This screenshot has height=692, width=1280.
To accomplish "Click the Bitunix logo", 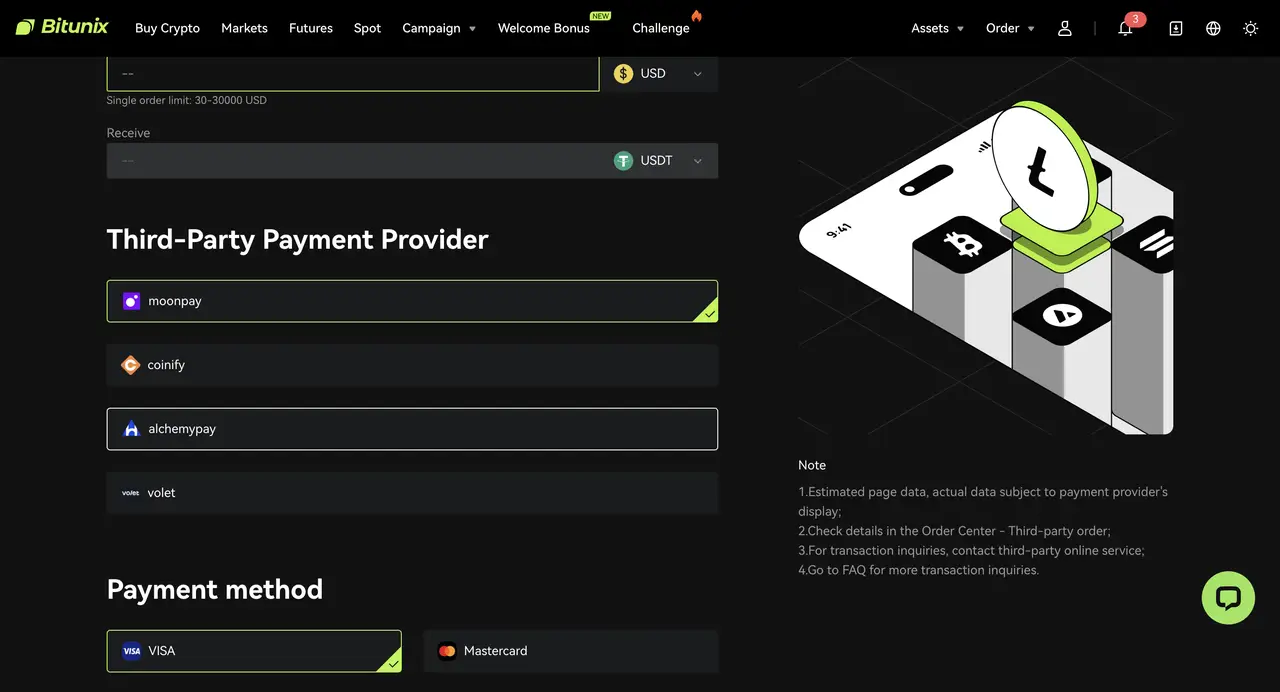I will tap(62, 27).
